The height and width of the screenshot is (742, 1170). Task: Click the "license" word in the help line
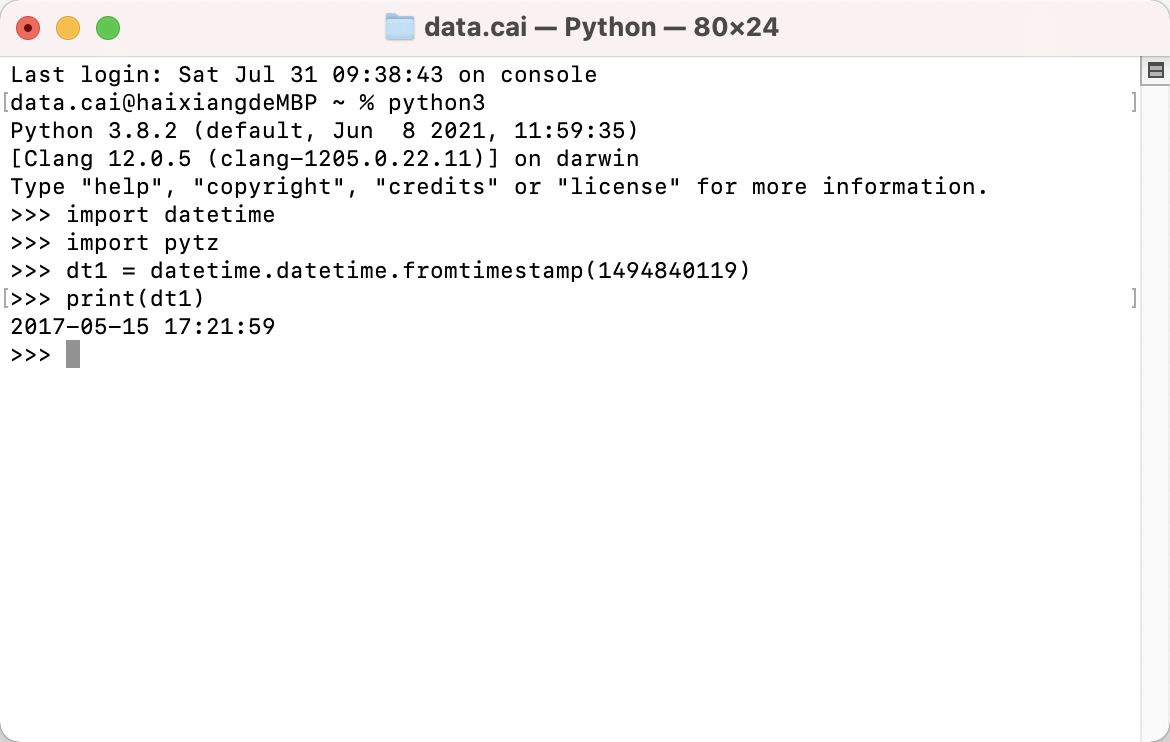(x=619, y=187)
